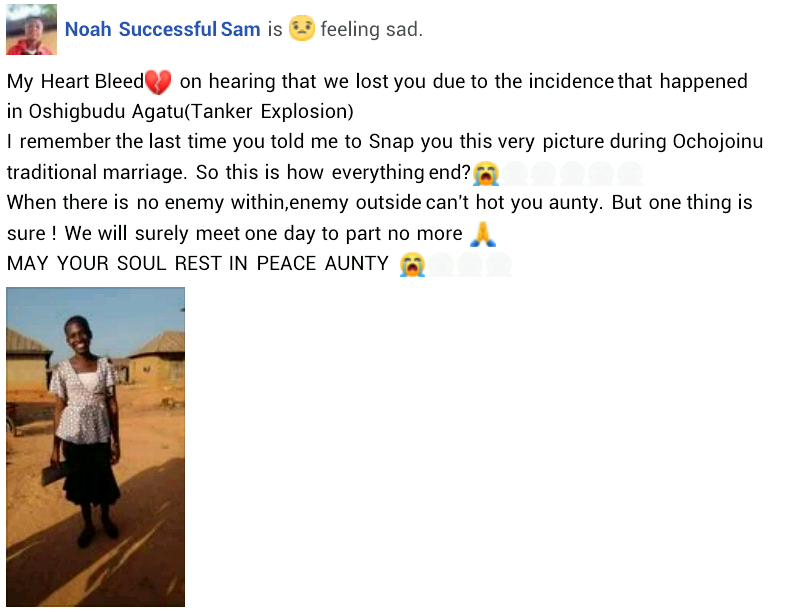Click the word 'Snap' in the post
Image resolution: width=800 pixels, height=612 pixels.
click(391, 142)
